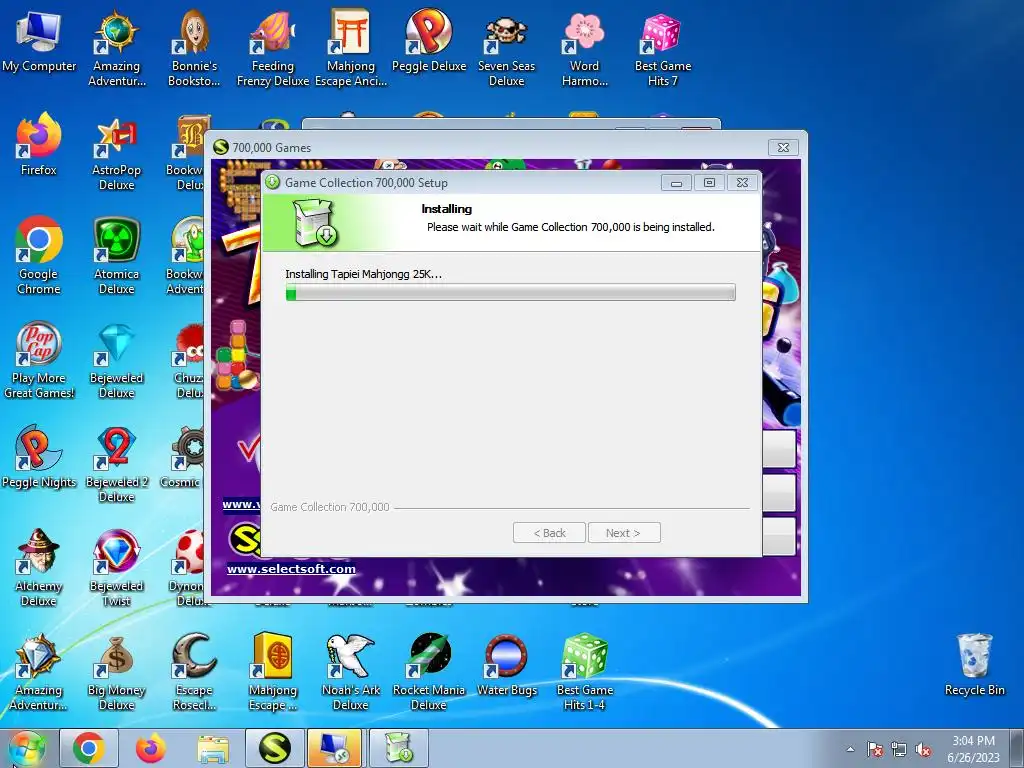Open Alchemy Deluxe desktop icon
This screenshot has height=768, width=1024.
[39, 568]
